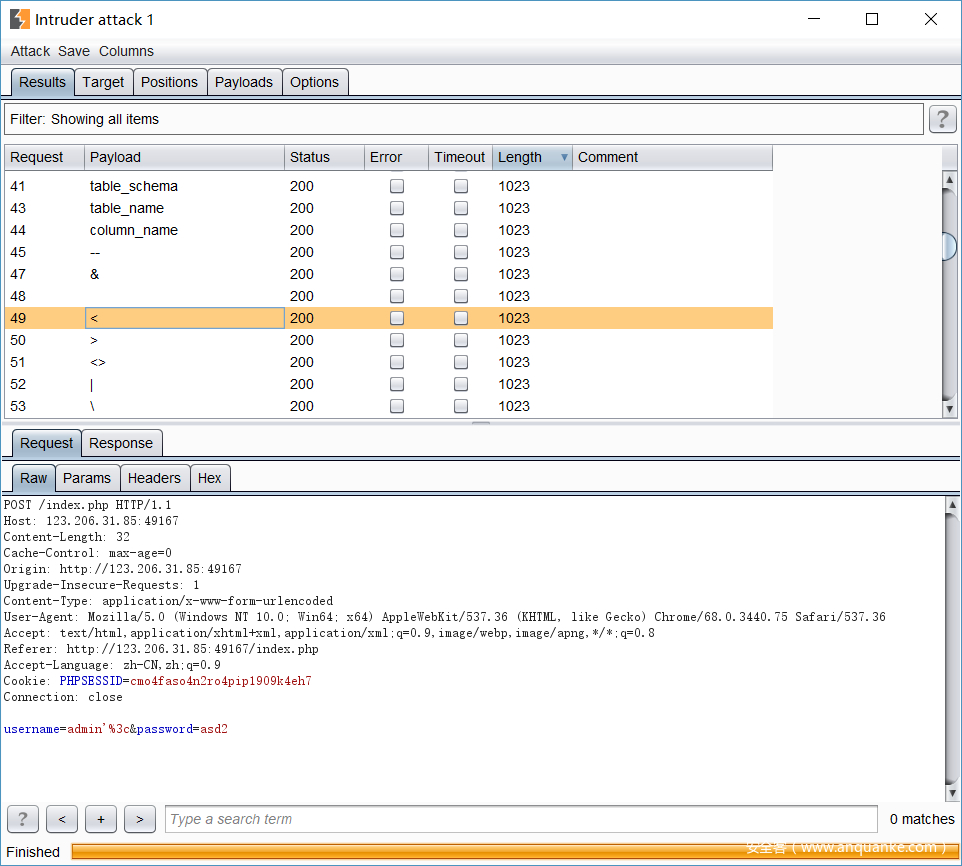Viewport: 962px width, 866px height.
Task: Open the Request message tab
Action: (47, 443)
